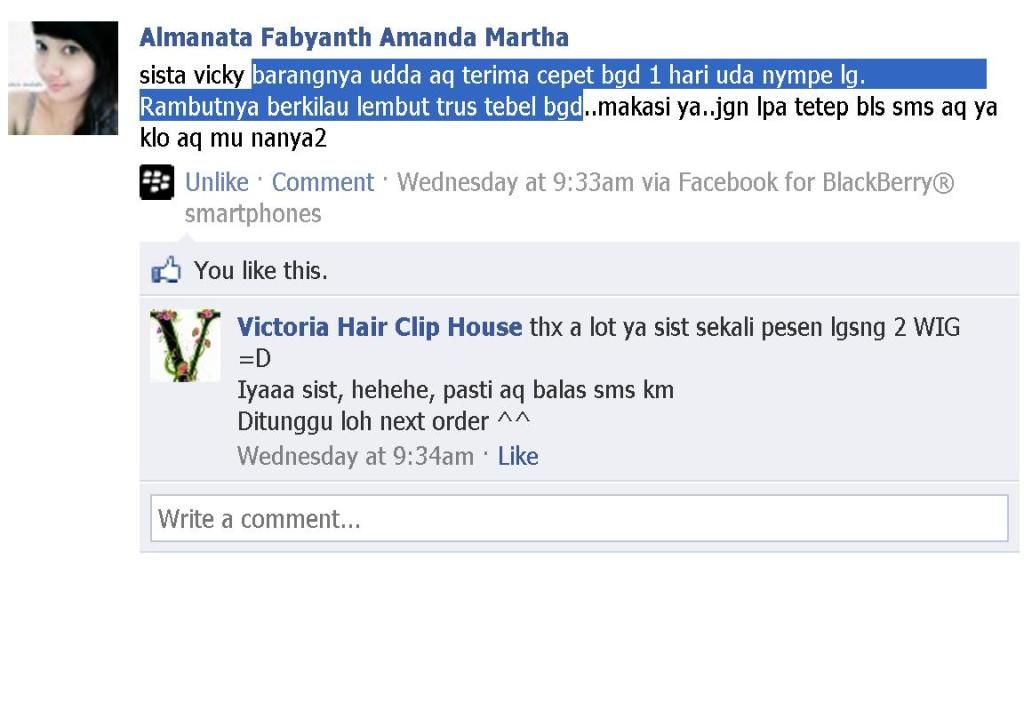Click the thumbs-up like icon
The width and height of the screenshot is (1024, 711).
pyautogui.click(x=166, y=270)
